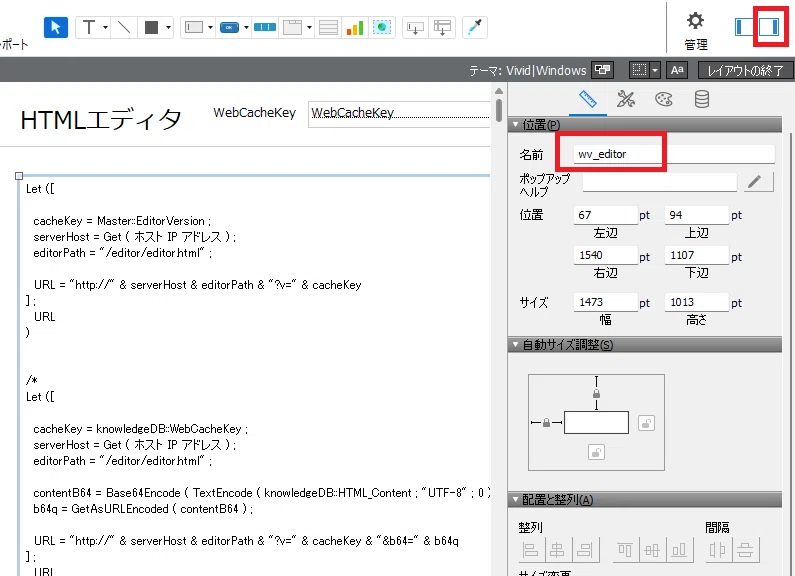Select the Tab Control tool
795x576 pixels.
point(293,27)
